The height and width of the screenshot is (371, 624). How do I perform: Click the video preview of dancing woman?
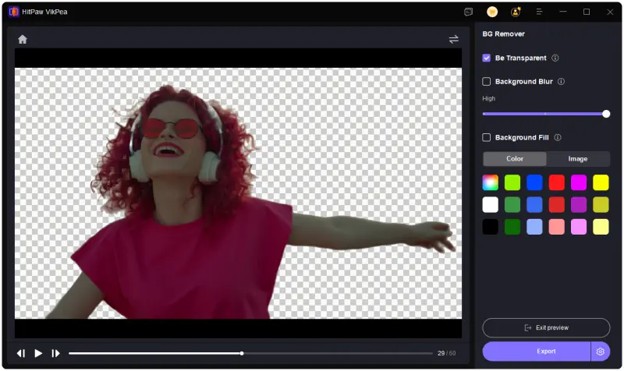pyautogui.click(x=238, y=193)
